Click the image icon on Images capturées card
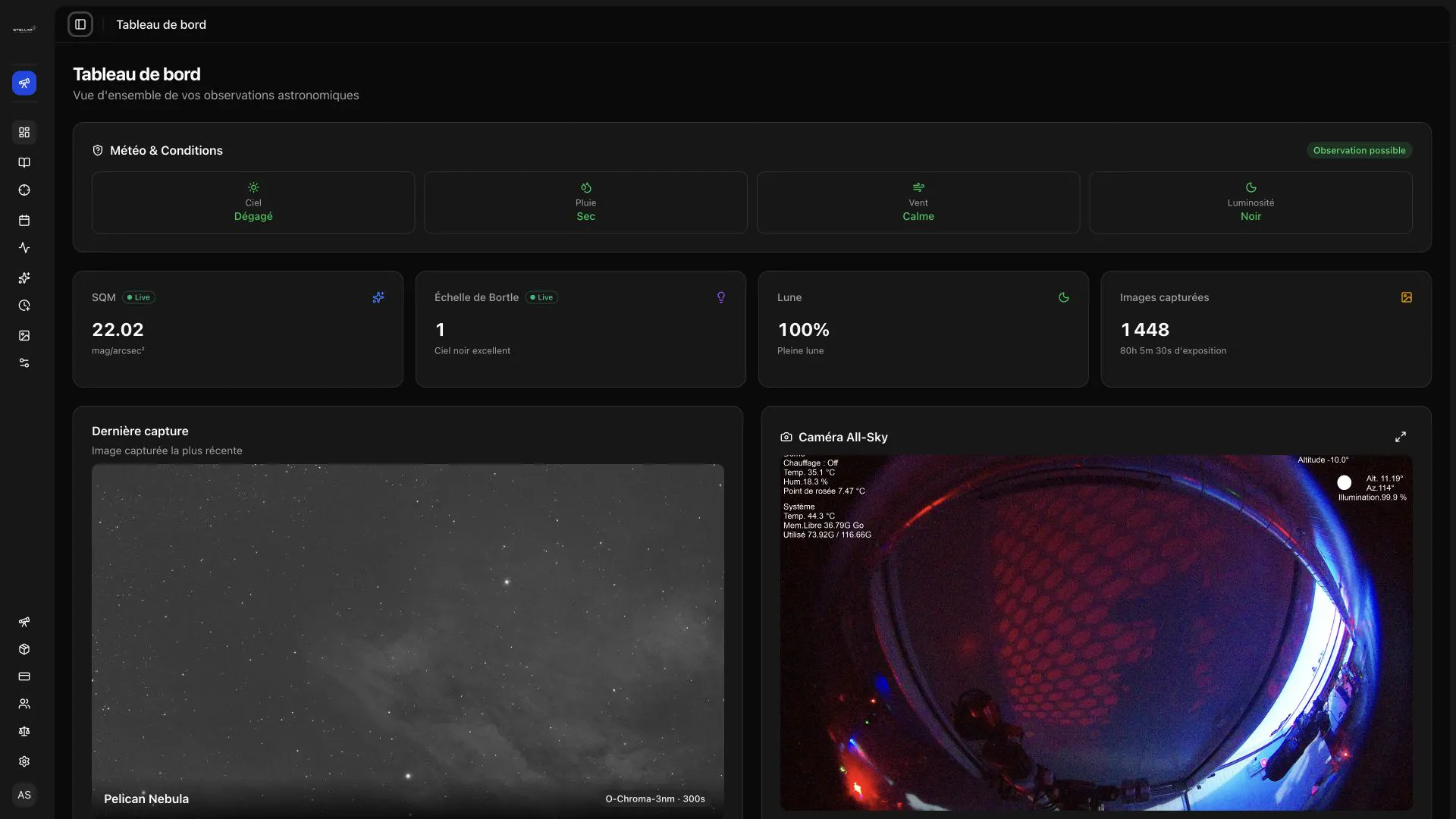Image resolution: width=1456 pixels, height=819 pixels. [1407, 297]
